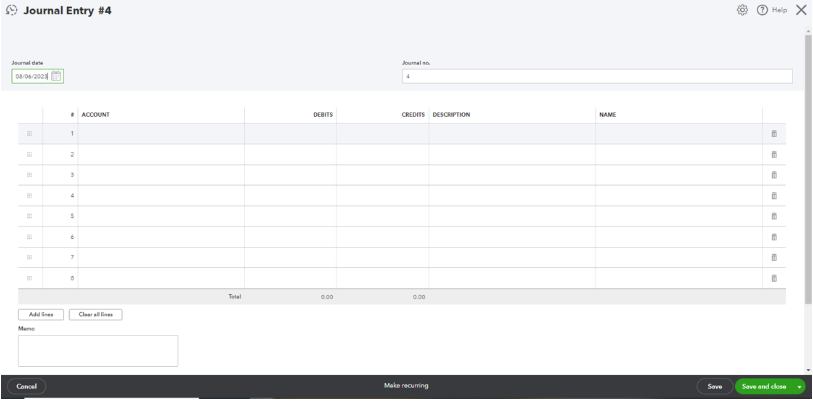The width and height of the screenshot is (813, 402).
Task: Click the Cancel button
Action: (x=26, y=386)
